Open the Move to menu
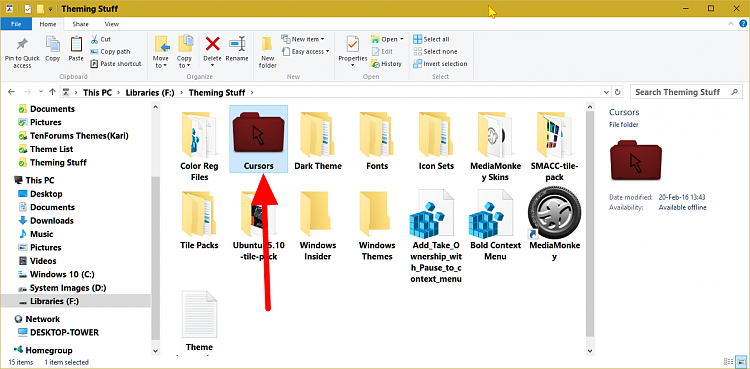The width and height of the screenshot is (750, 369). [x=161, y=52]
